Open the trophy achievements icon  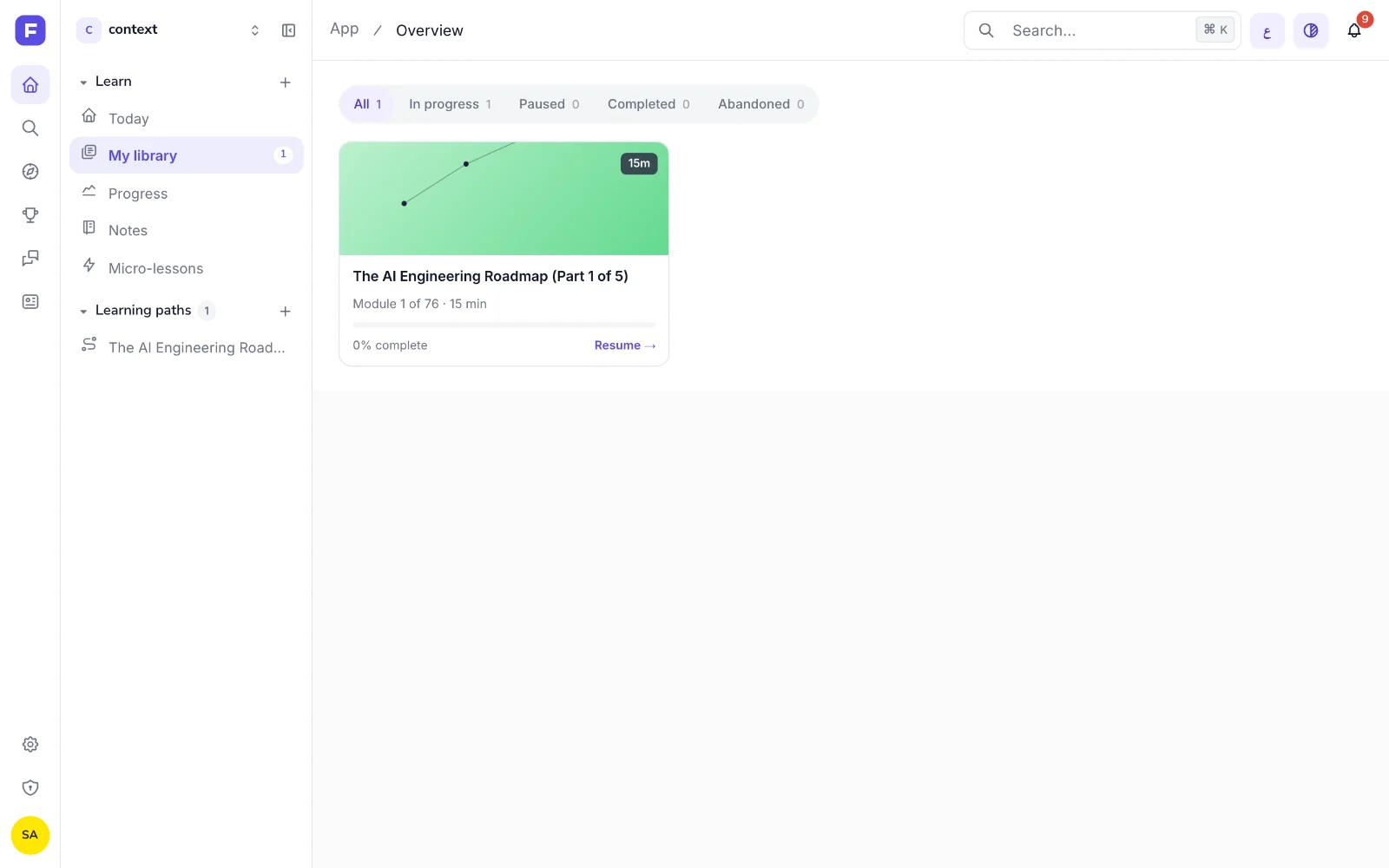30,215
